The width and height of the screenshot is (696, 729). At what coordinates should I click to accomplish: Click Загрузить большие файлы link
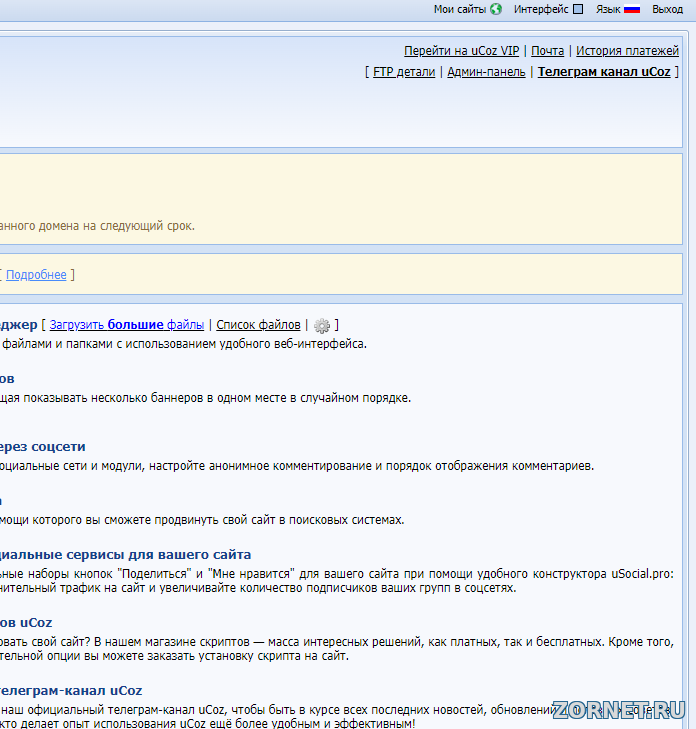click(x=126, y=325)
